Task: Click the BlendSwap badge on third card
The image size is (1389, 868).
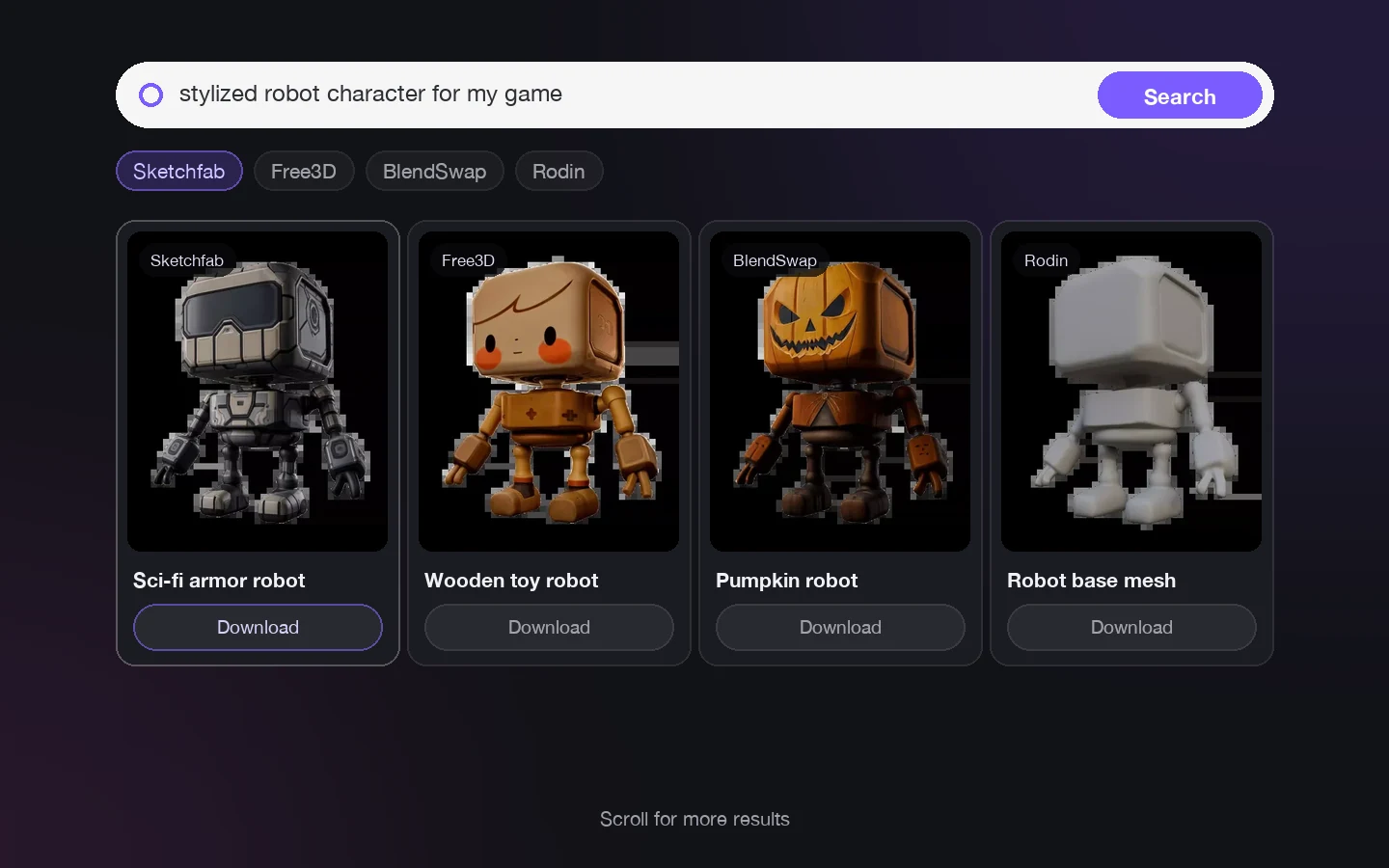Action: [775, 260]
